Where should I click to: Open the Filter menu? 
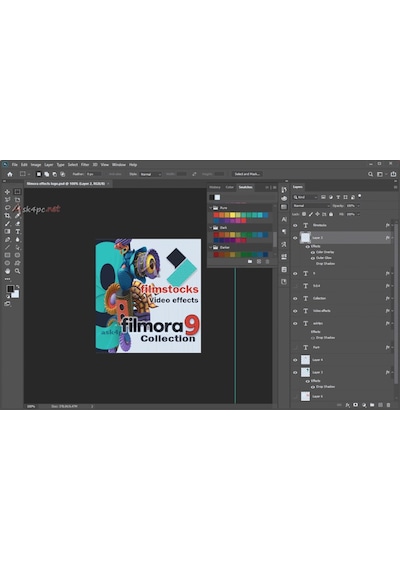pos(85,165)
